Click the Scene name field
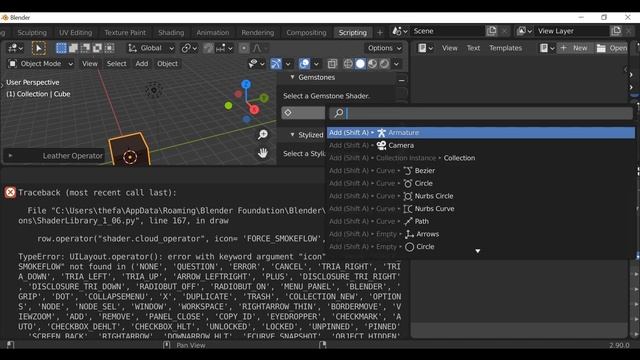Screen dimensions: 640x360 [447, 31]
